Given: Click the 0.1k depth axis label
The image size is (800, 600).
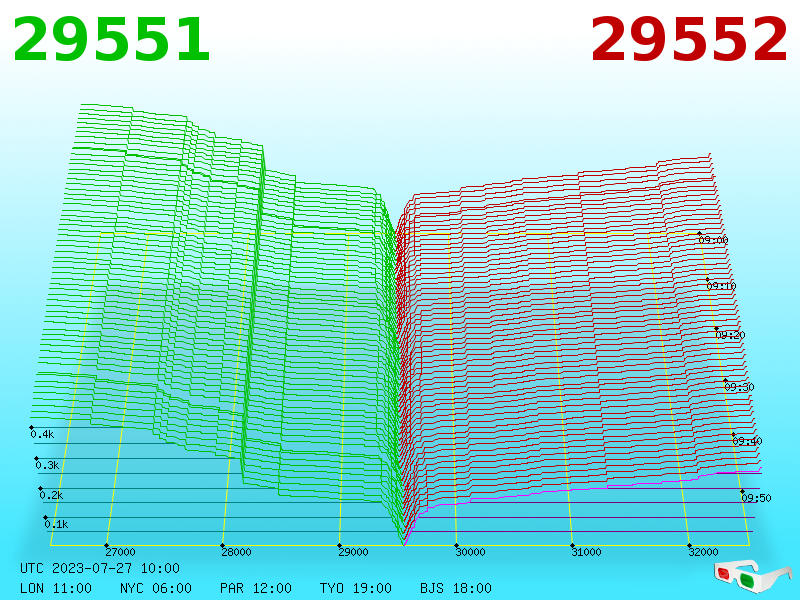Looking at the screenshot, I should point(56,524).
